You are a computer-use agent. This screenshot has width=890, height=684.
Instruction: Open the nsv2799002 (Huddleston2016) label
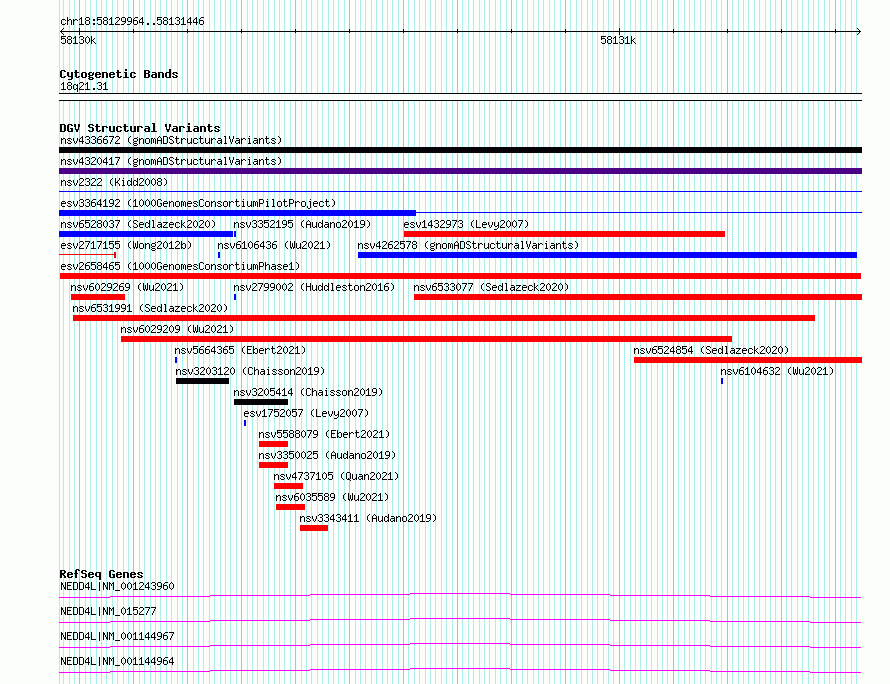(x=314, y=287)
